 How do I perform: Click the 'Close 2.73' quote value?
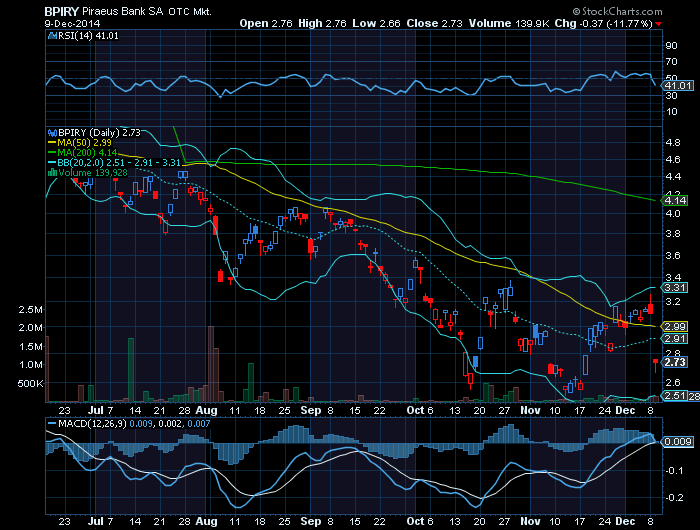tap(434, 24)
